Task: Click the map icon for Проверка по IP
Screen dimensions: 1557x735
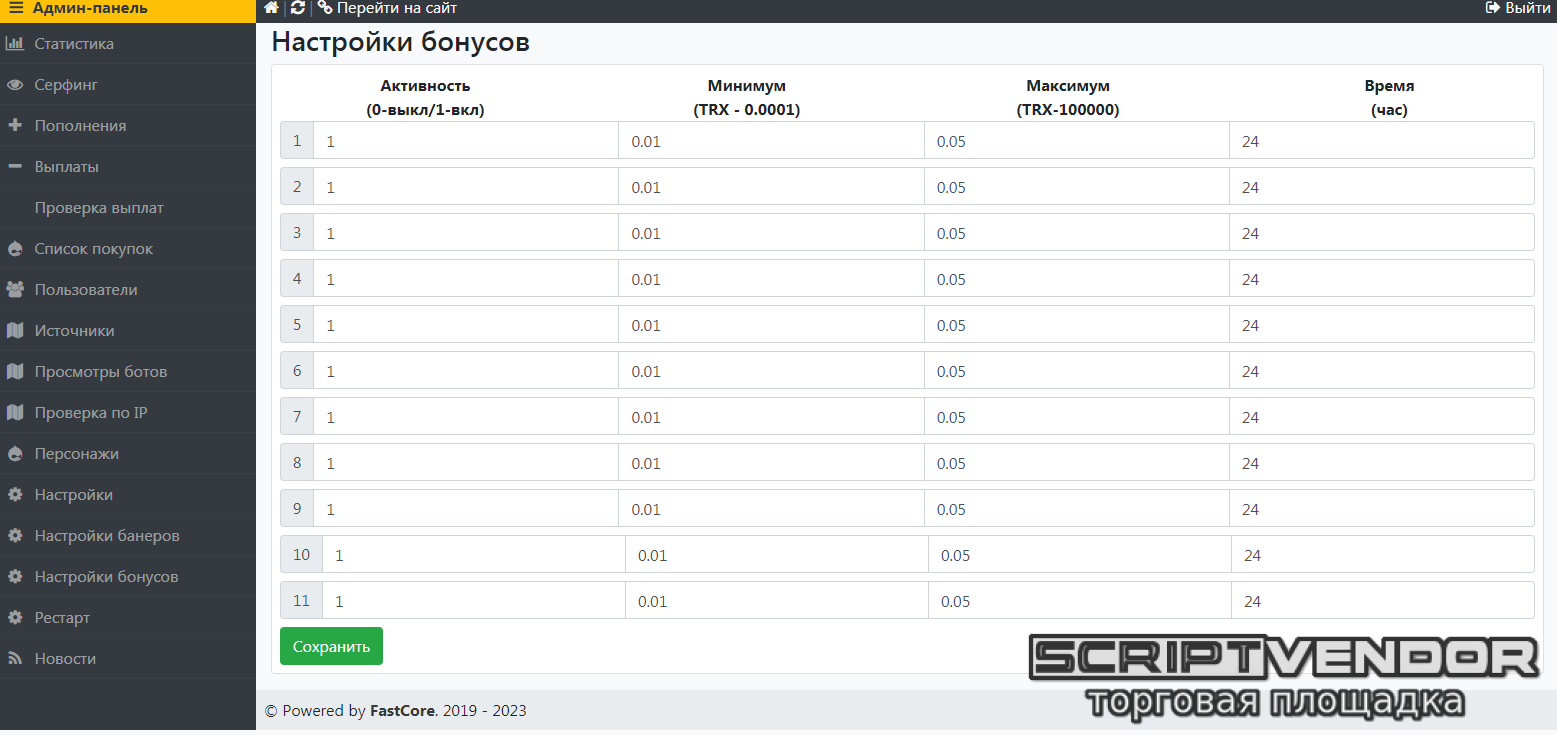Action: click(15, 413)
